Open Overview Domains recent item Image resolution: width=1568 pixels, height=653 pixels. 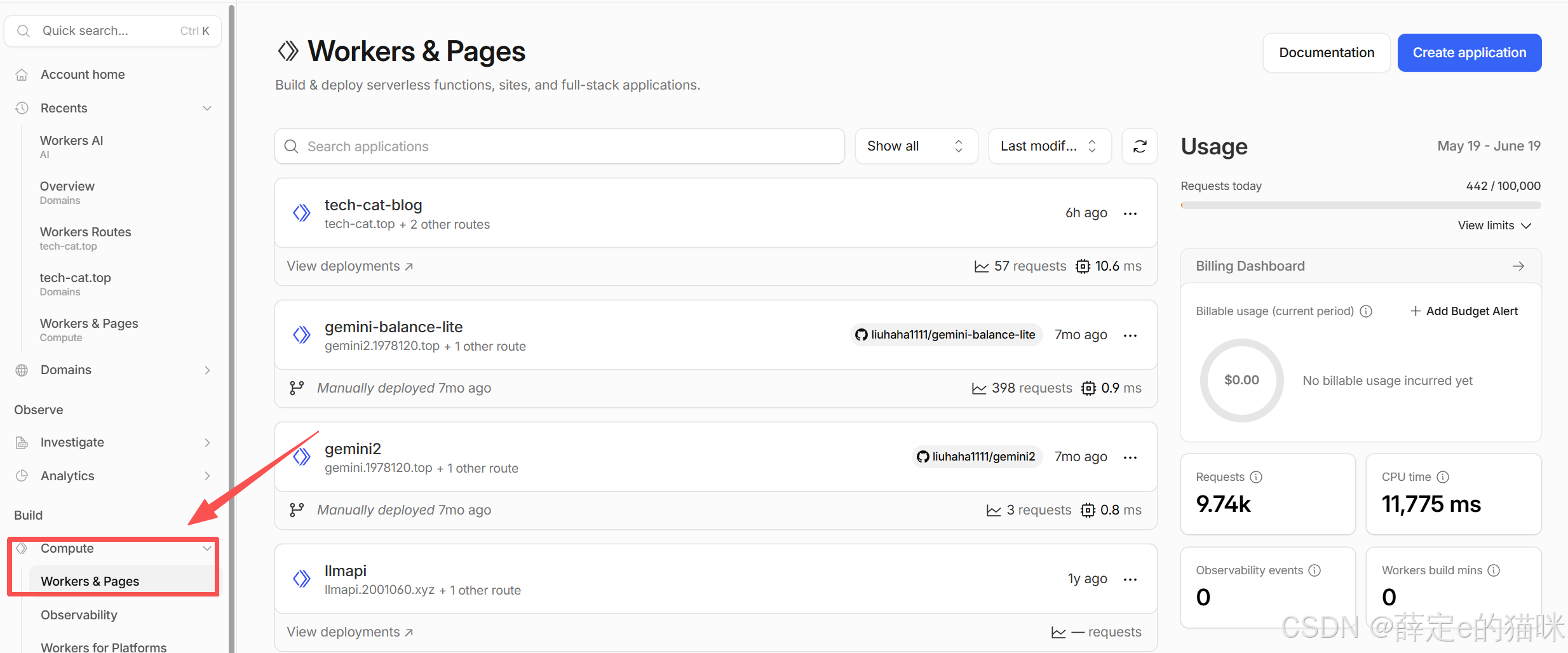[x=67, y=192]
